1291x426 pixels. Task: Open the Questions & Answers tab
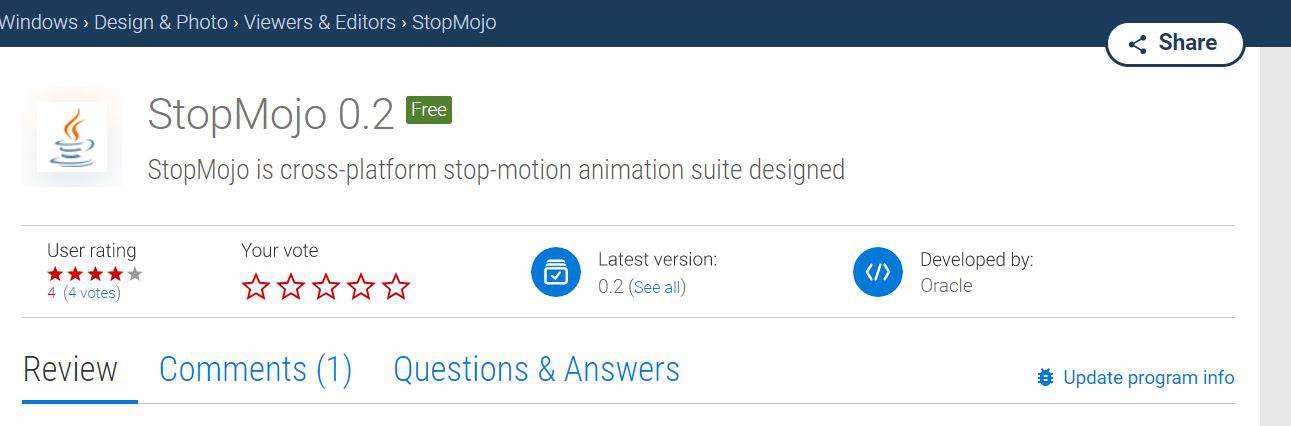536,369
